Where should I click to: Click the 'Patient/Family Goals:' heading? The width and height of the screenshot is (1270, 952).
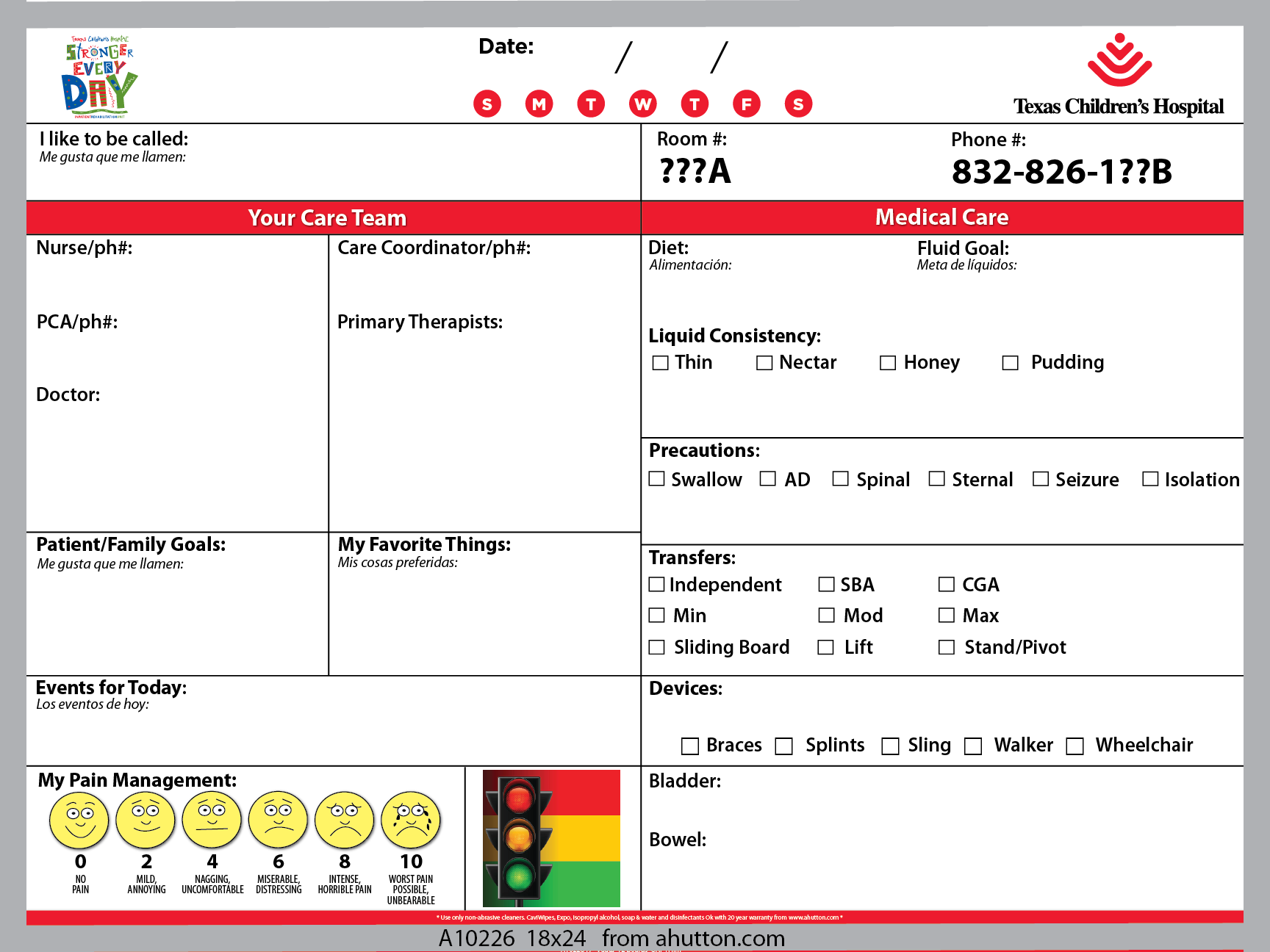(x=131, y=544)
